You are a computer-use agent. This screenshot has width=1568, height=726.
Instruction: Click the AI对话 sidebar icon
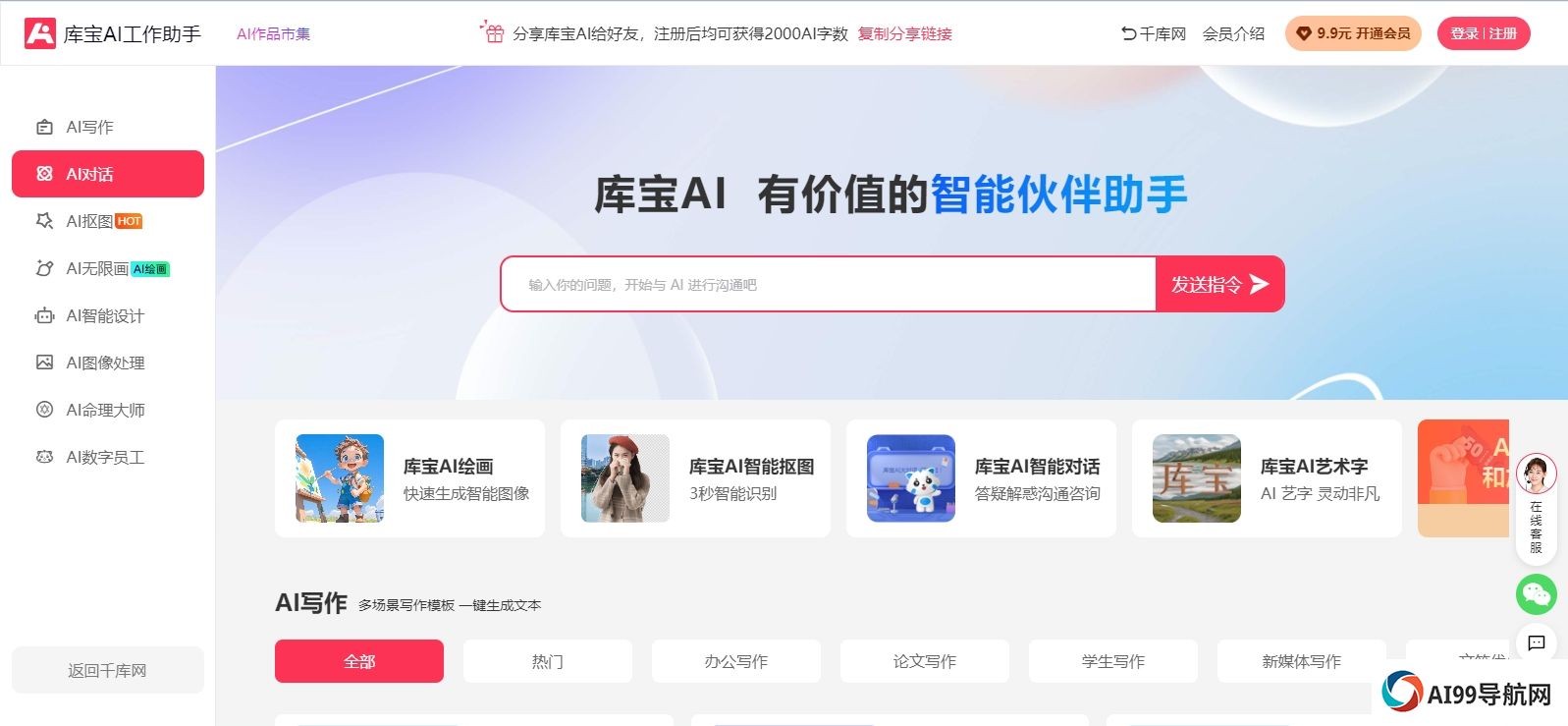pyautogui.click(x=44, y=174)
